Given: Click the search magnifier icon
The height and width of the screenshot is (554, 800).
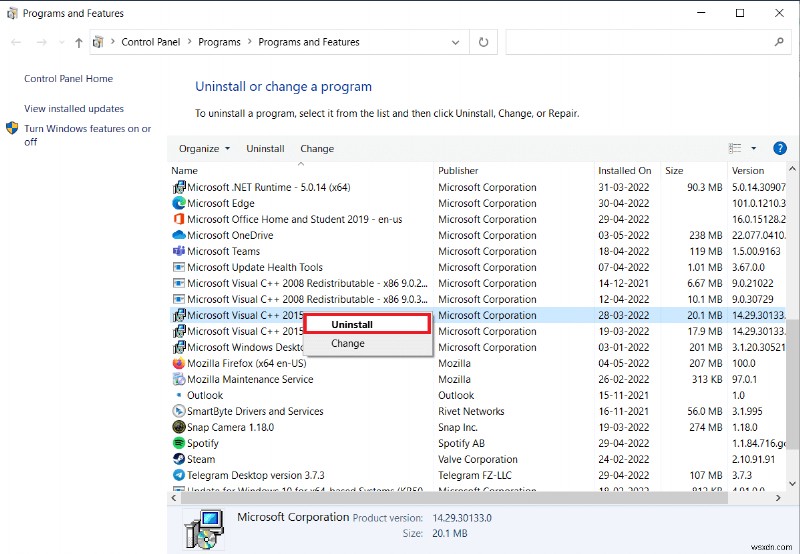Looking at the screenshot, I should click(779, 42).
